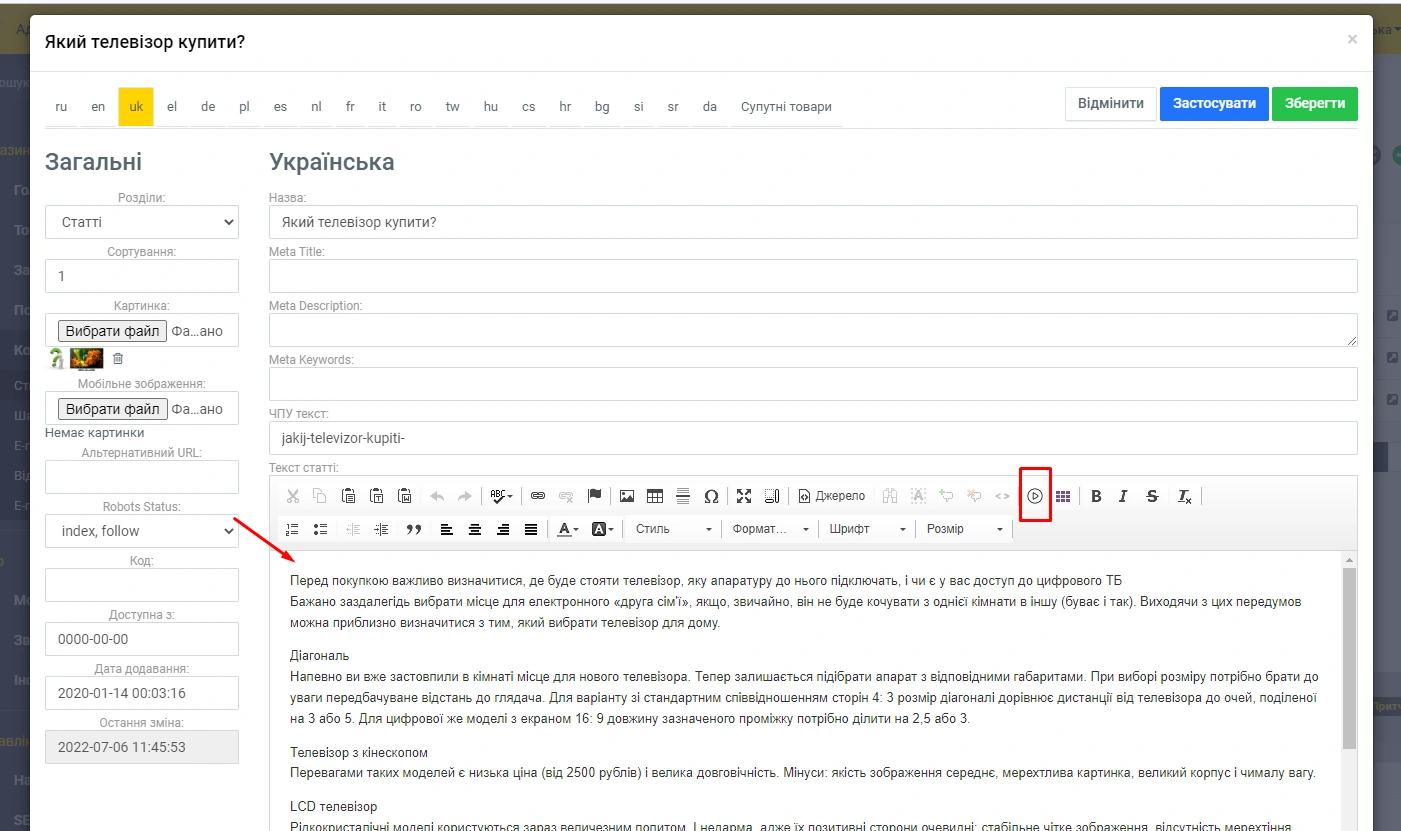The height and width of the screenshot is (831, 1401).
Task: Switch to the en language tab
Action: [x=98, y=107]
